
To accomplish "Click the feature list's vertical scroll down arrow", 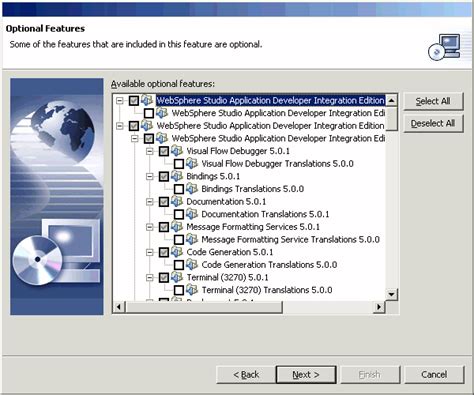I will pyautogui.click(x=391, y=294).
